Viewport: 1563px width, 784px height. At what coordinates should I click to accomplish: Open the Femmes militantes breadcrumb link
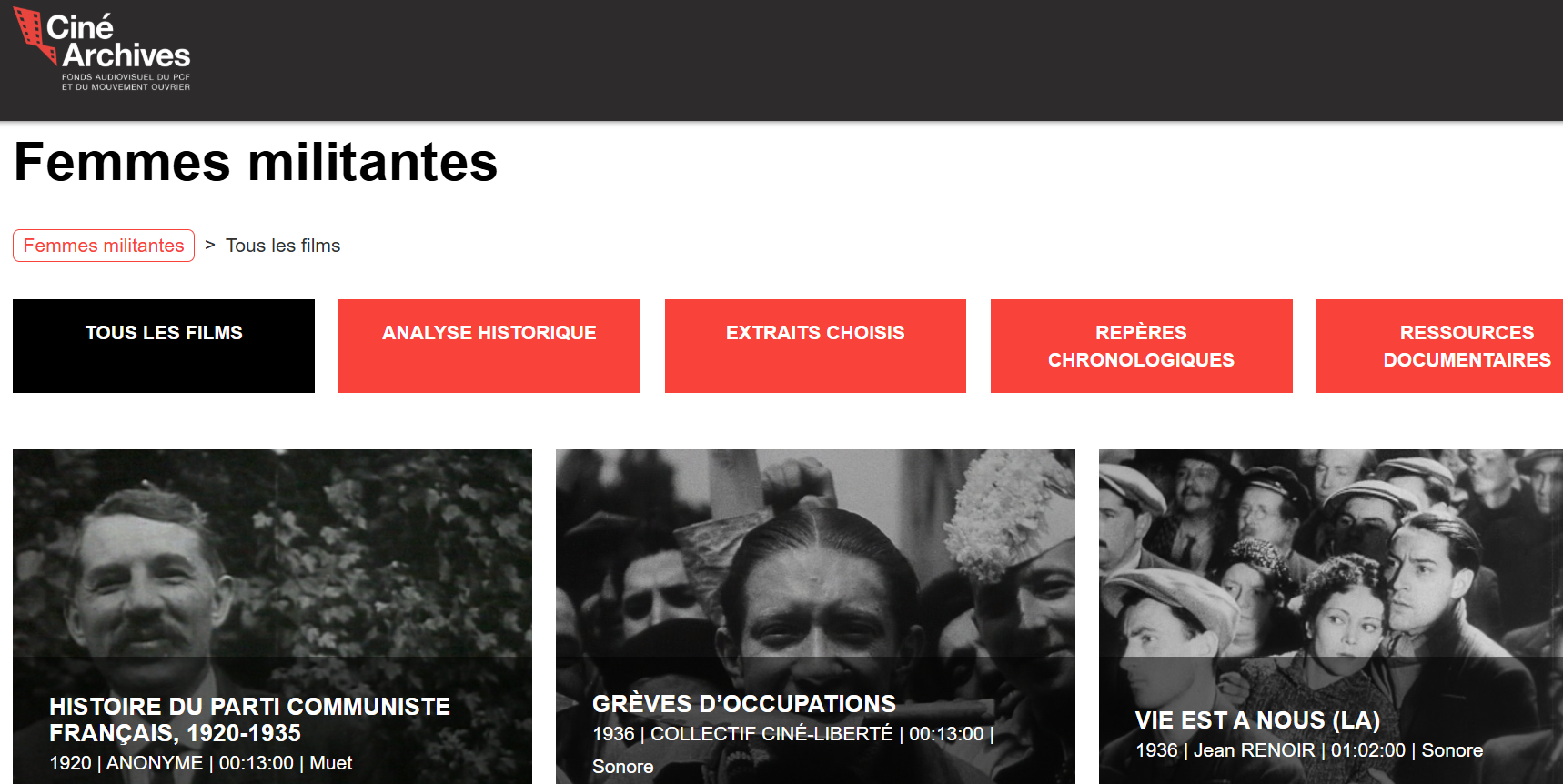coord(104,246)
